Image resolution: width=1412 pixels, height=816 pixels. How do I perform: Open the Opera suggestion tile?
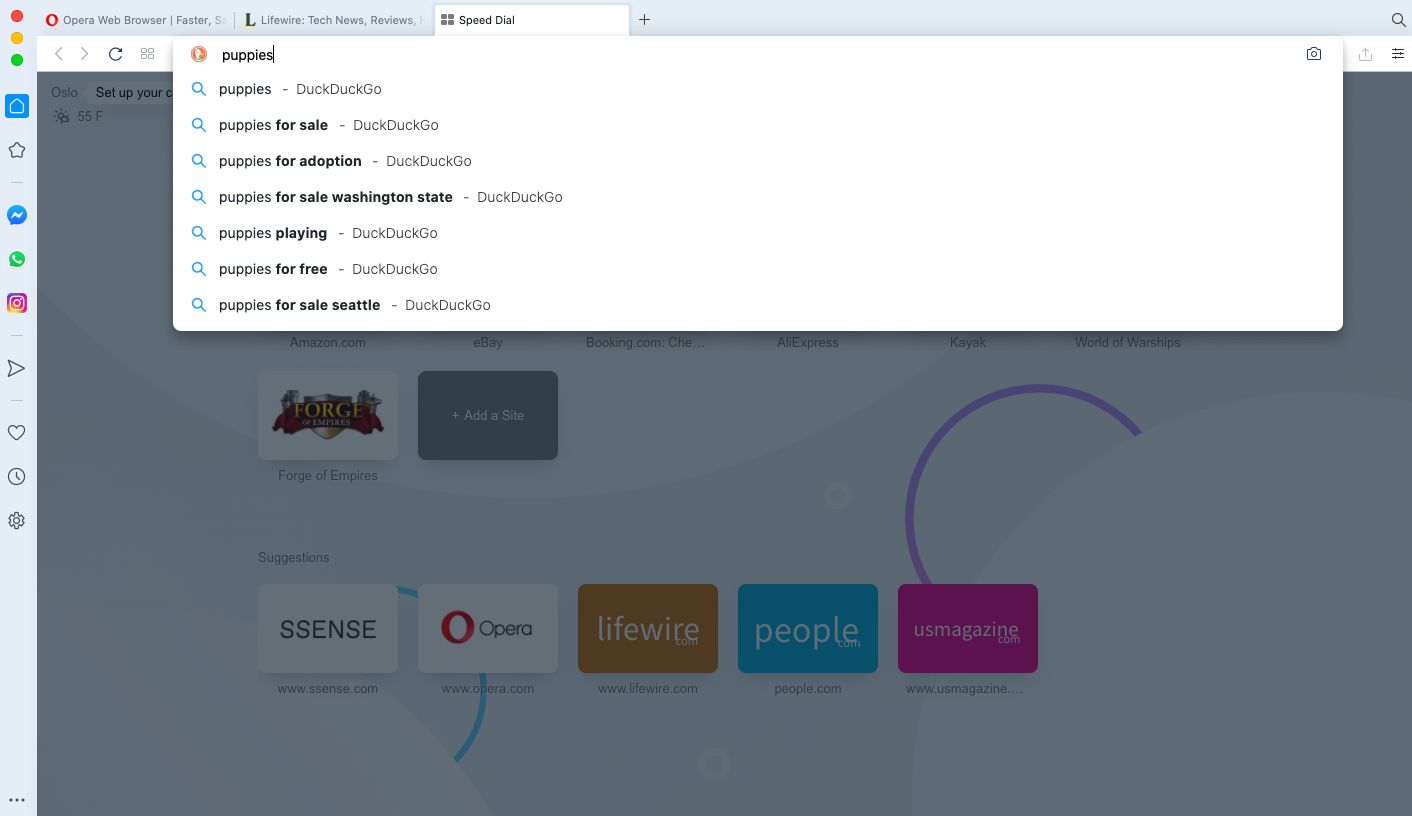[488, 628]
